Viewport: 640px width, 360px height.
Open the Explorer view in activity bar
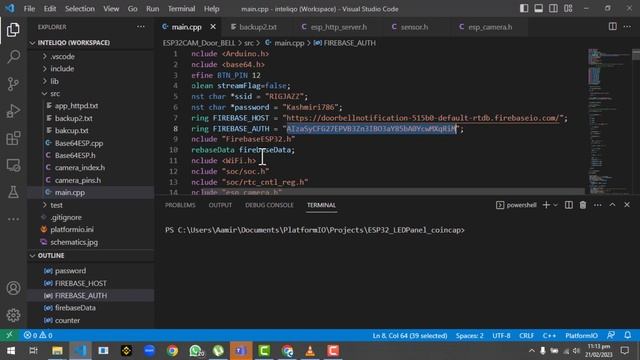point(13,30)
